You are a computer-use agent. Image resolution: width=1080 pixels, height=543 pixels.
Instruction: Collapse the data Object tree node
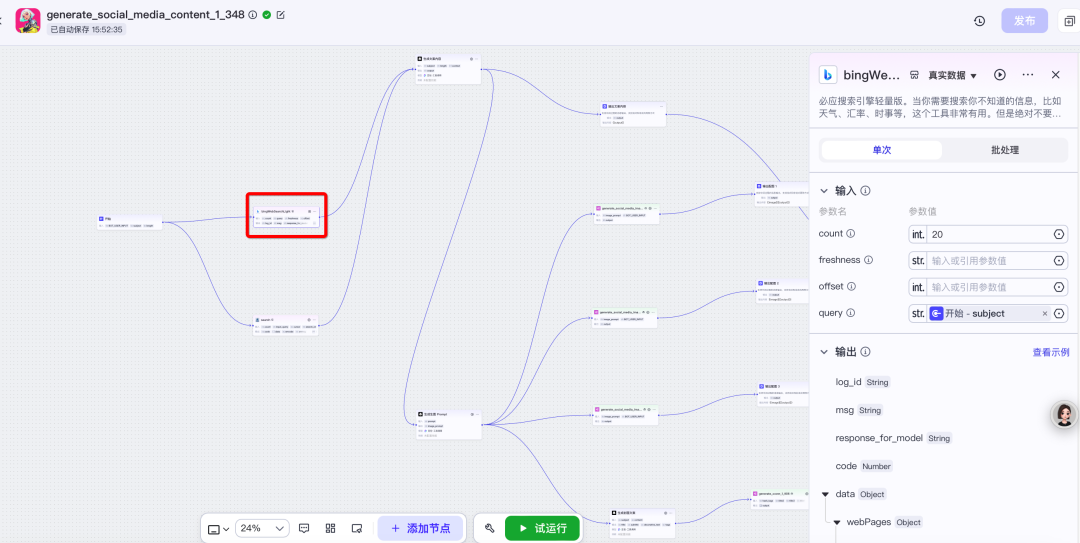click(825, 494)
